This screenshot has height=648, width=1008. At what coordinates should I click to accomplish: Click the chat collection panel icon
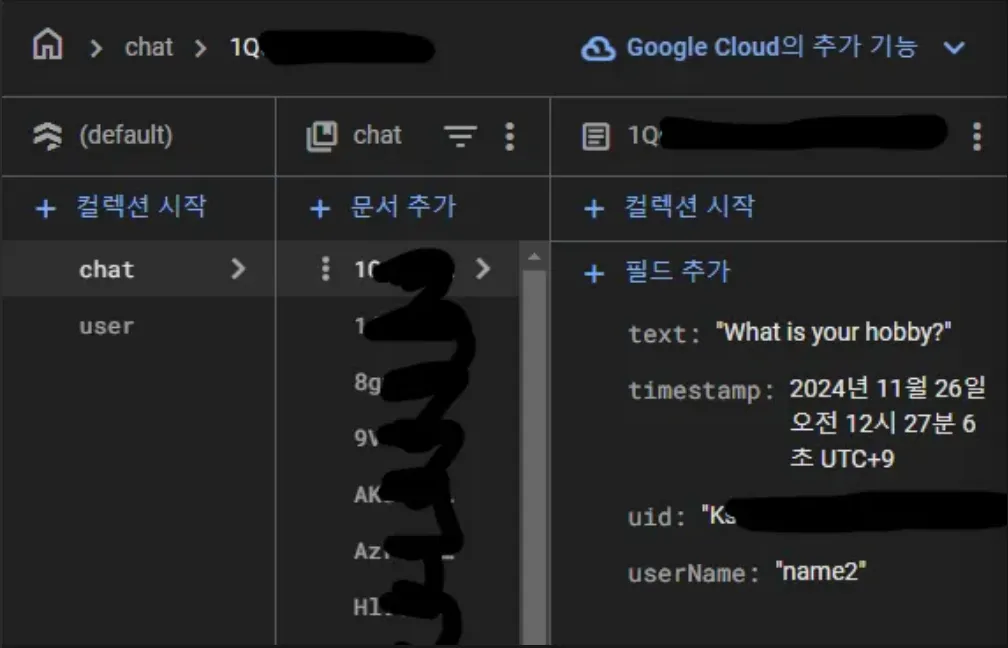(x=322, y=136)
